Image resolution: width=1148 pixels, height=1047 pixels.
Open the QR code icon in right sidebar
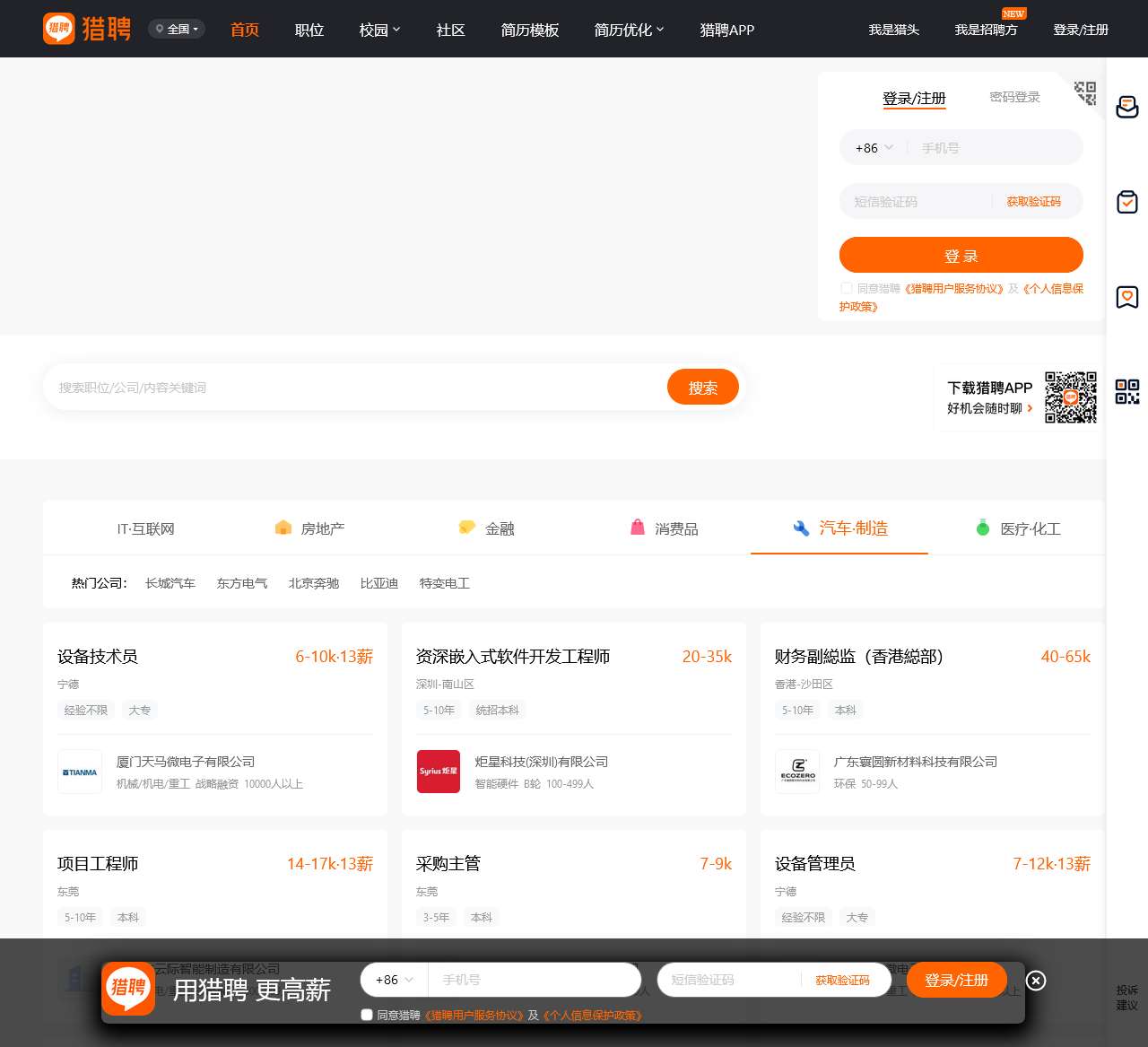pos(1127,391)
